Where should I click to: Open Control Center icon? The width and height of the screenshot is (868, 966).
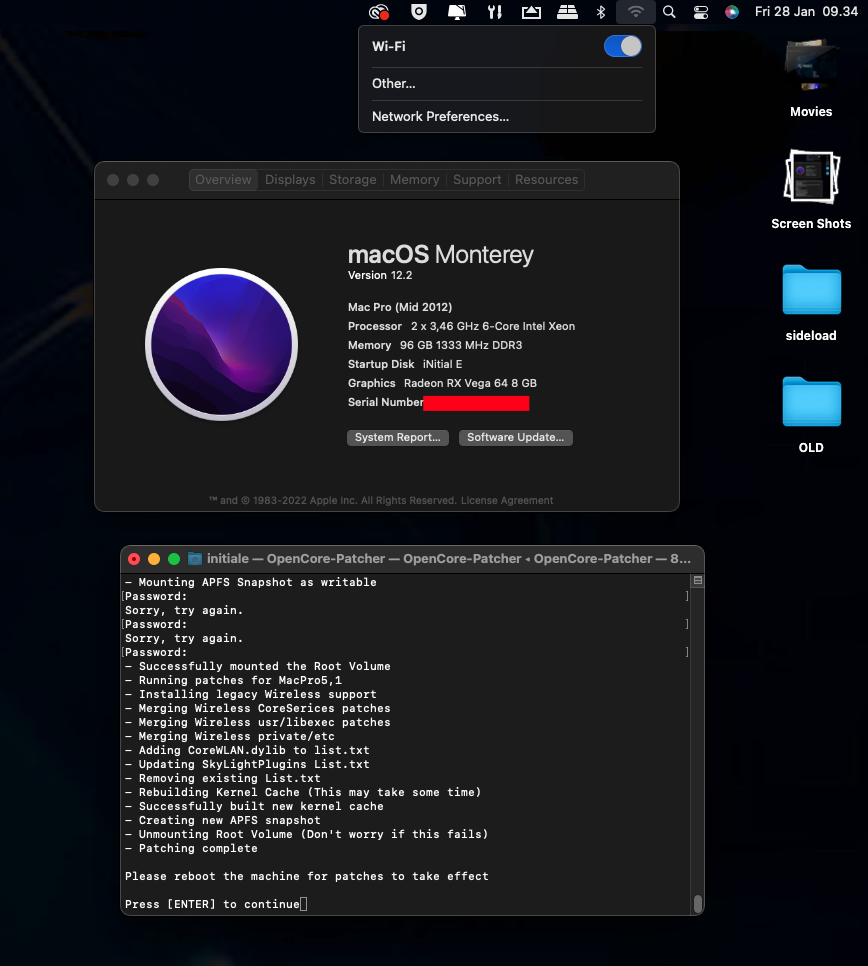pyautogui.click(x=700, y=12)
